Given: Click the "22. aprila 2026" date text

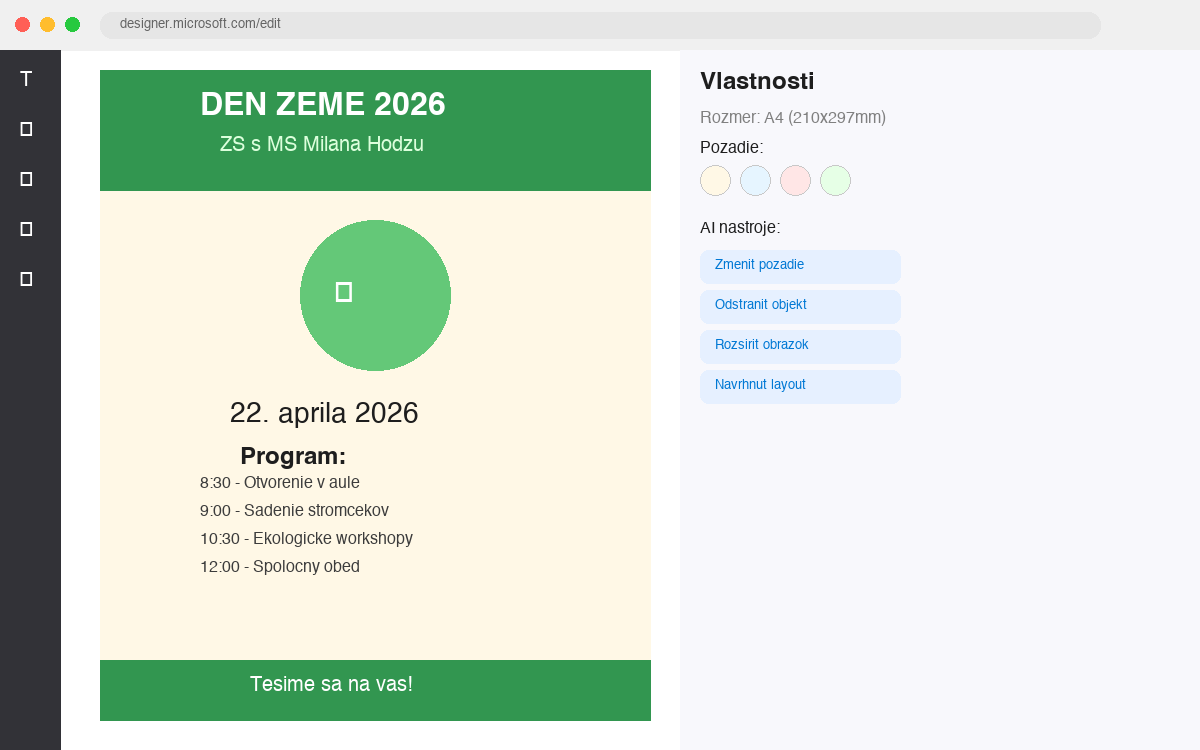Looking at the screenshot, I should tap(324, 412).
